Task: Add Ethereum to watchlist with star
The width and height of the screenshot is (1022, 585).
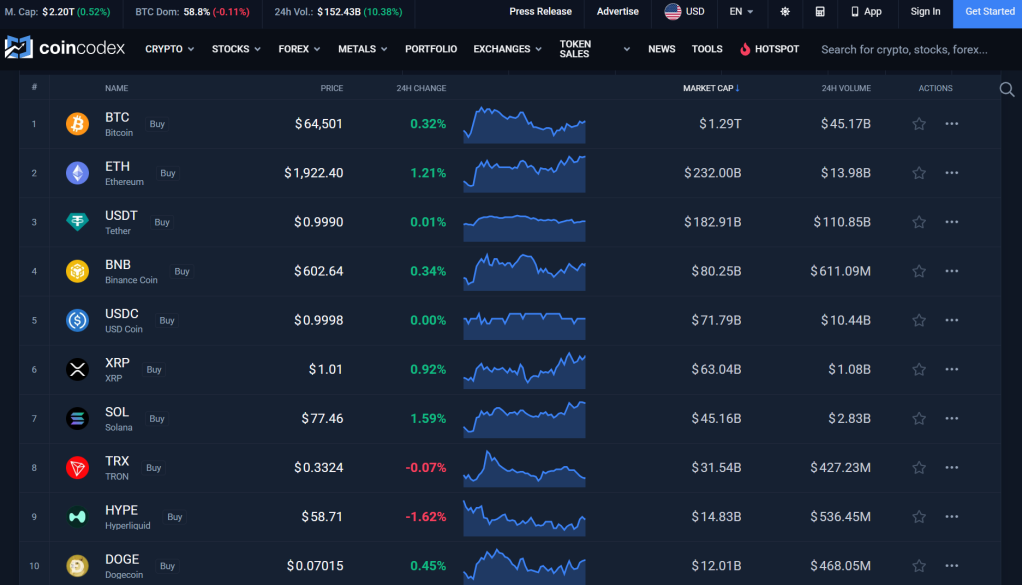Action: (919, 173)
